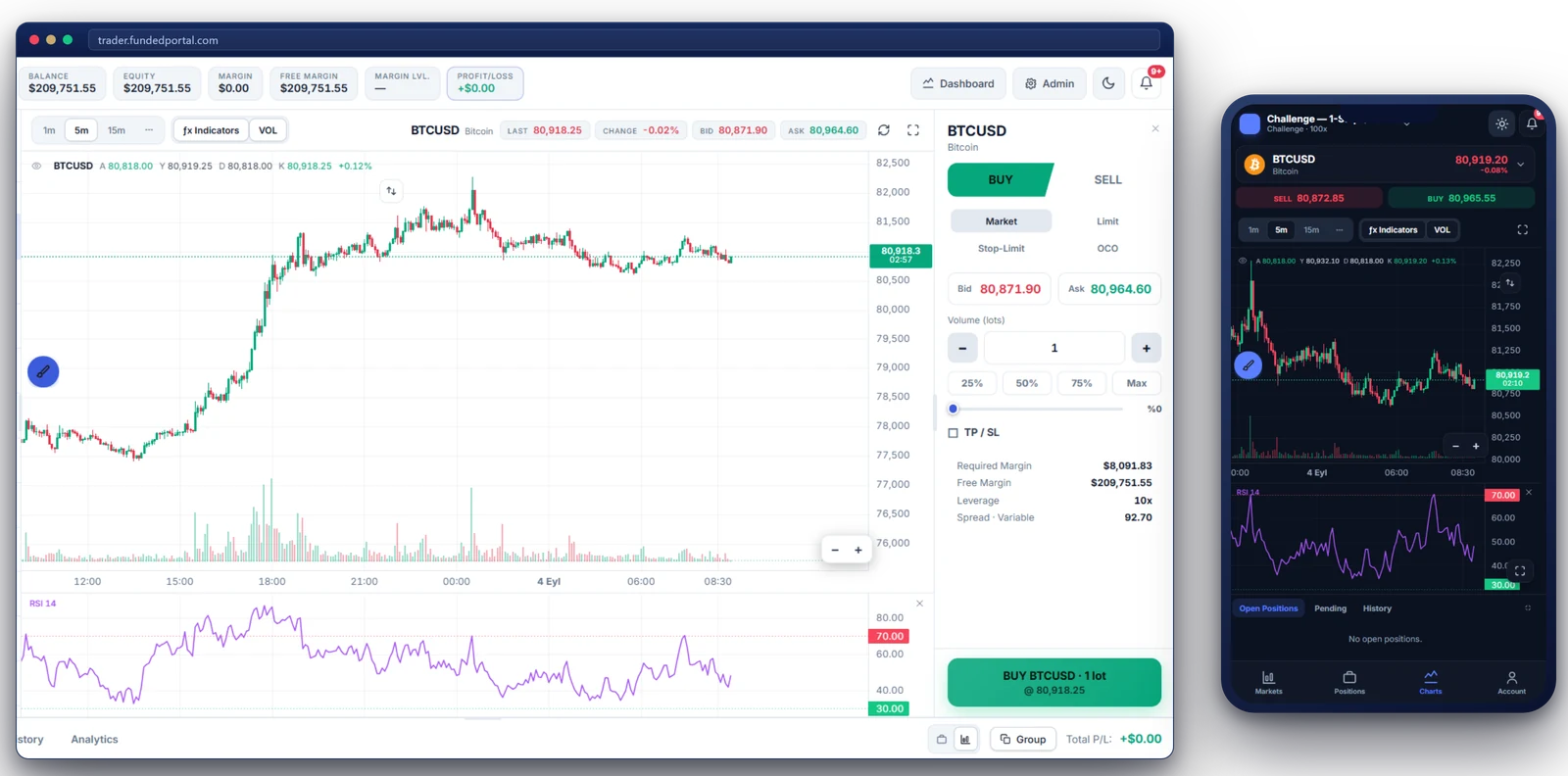
Task: Tap the swap arrows icon on mobile chart
Action: tap(1510, 284)
